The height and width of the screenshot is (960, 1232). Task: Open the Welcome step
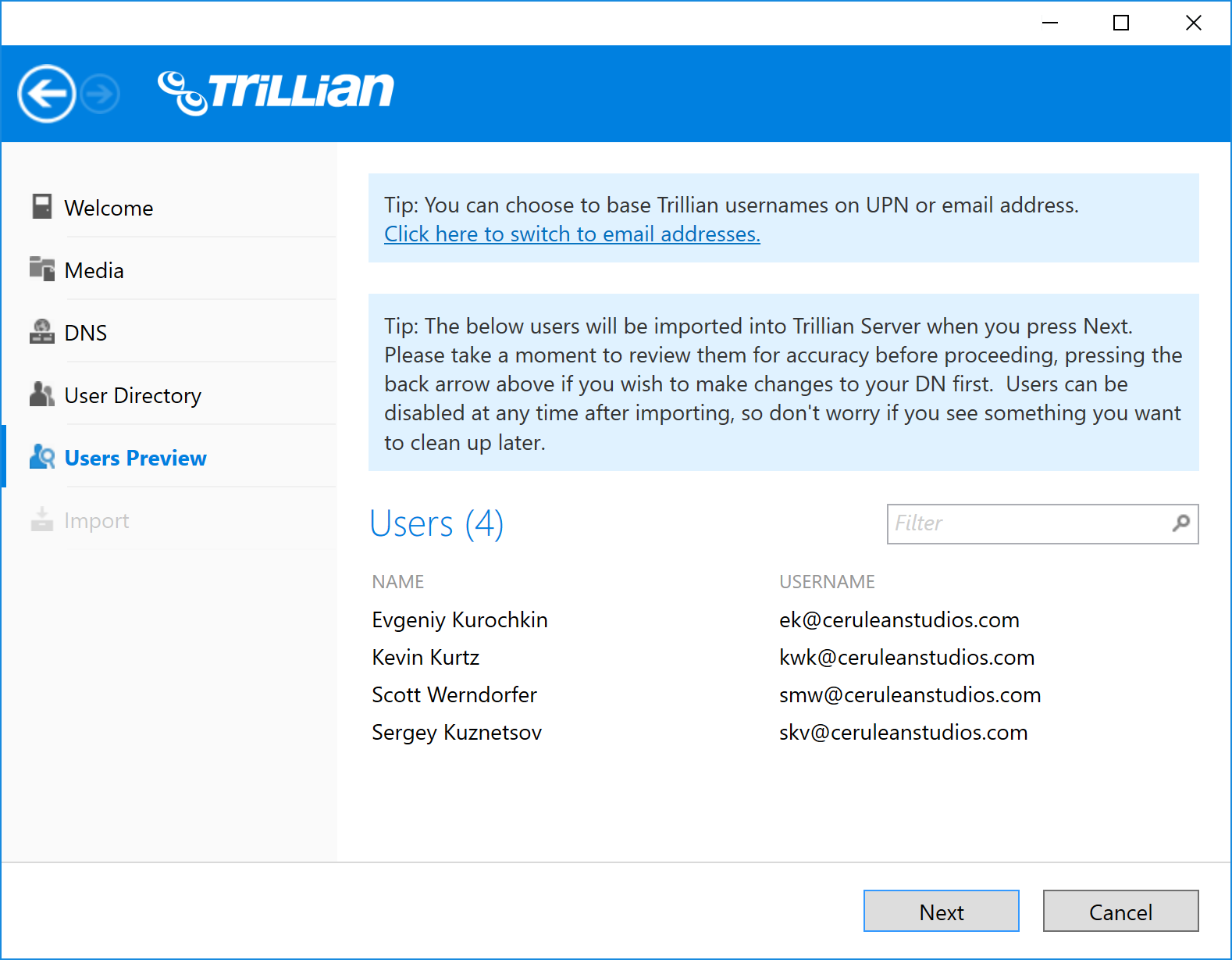point(109,208)
